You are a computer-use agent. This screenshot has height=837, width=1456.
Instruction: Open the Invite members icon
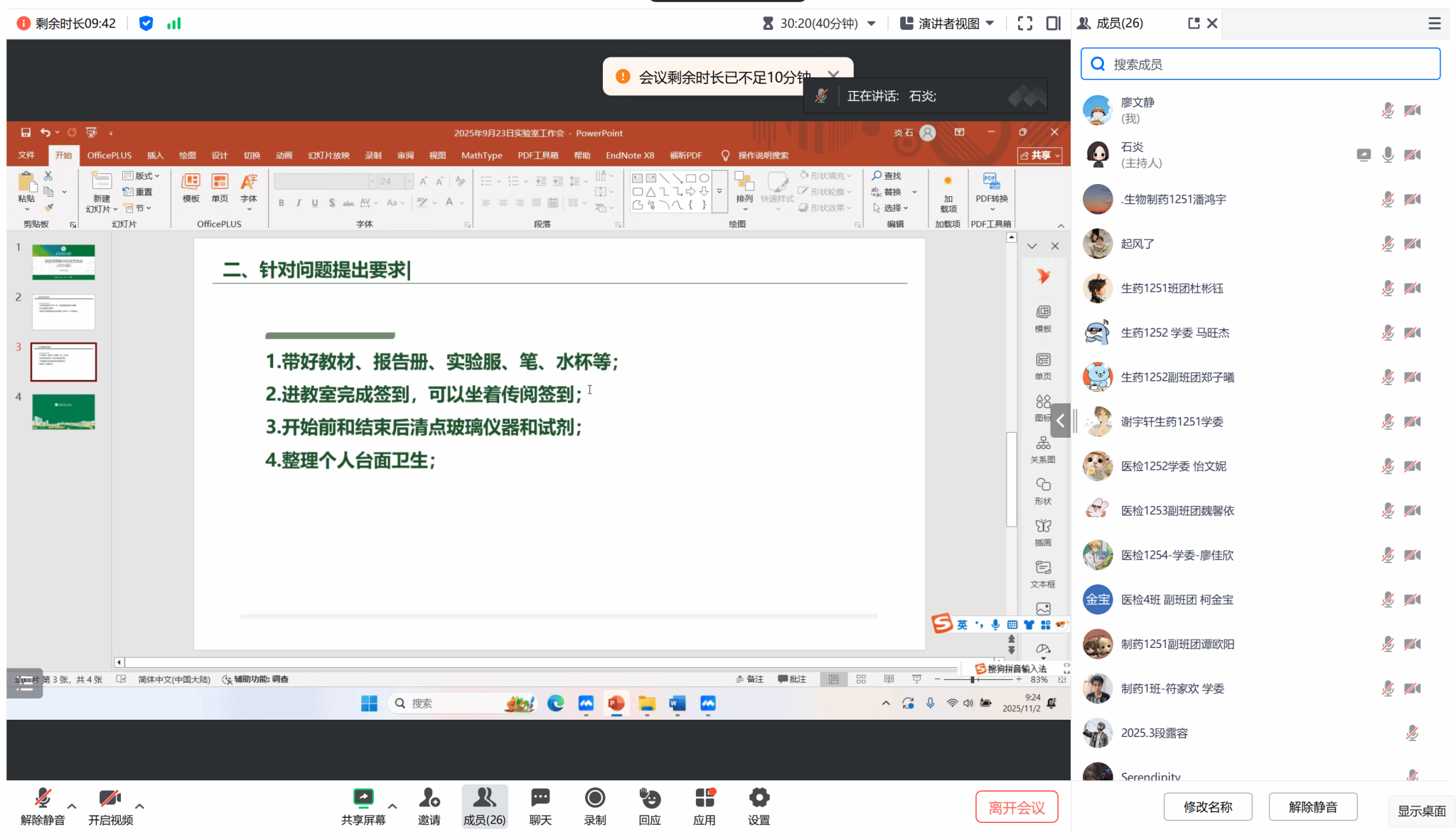(429, 798)
